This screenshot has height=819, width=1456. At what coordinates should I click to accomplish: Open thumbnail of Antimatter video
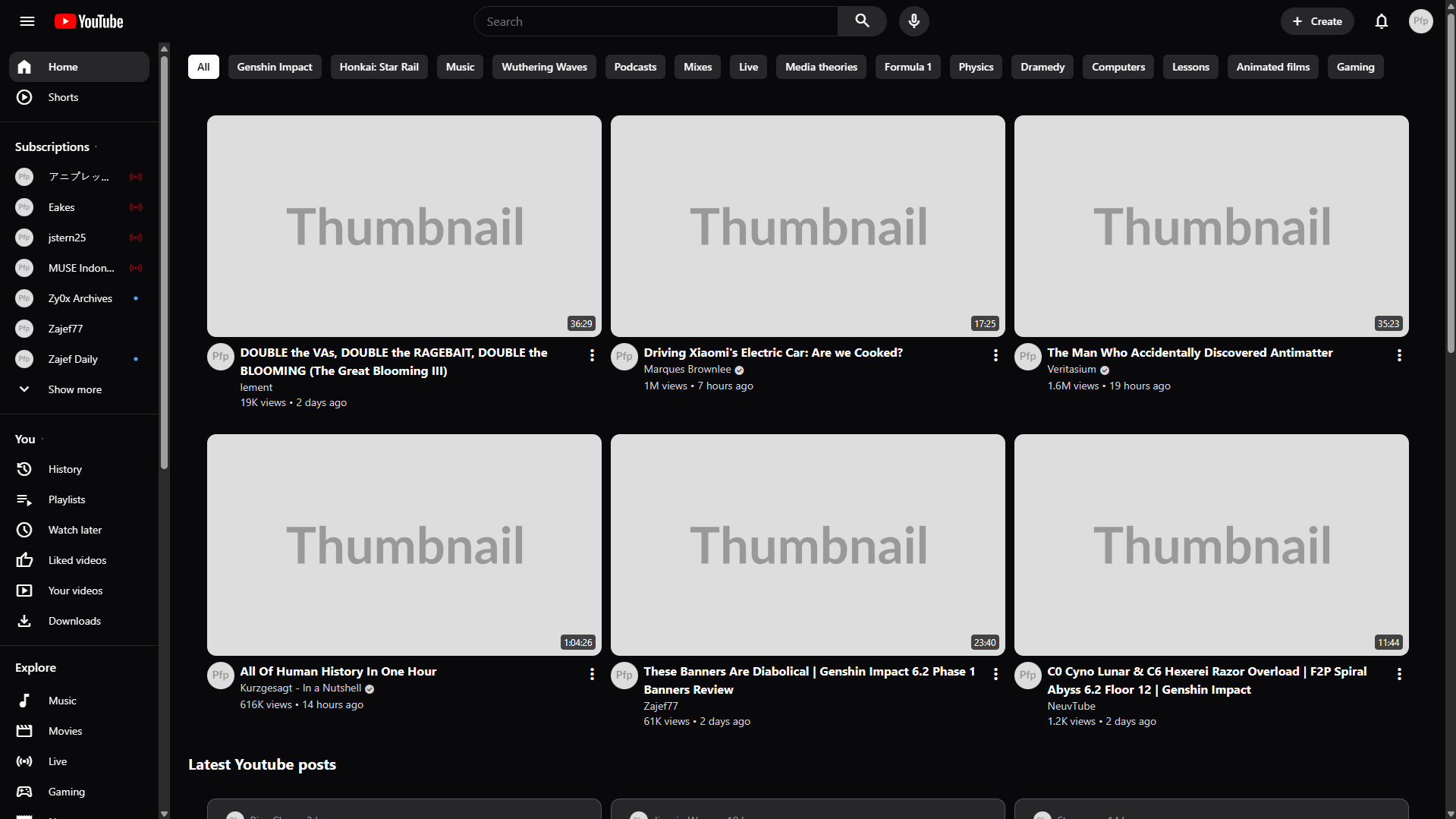point(1211,226)
